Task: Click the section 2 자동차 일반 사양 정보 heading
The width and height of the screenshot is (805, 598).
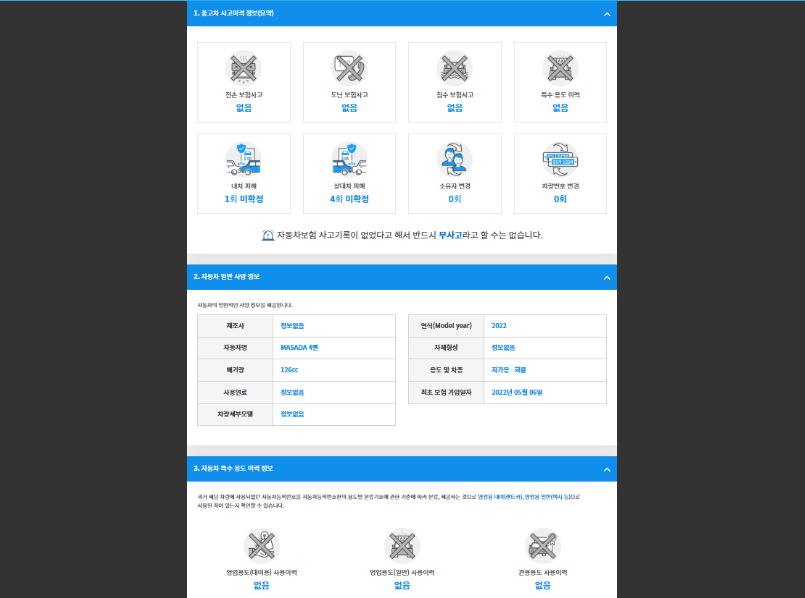Action: pos(226,277)
